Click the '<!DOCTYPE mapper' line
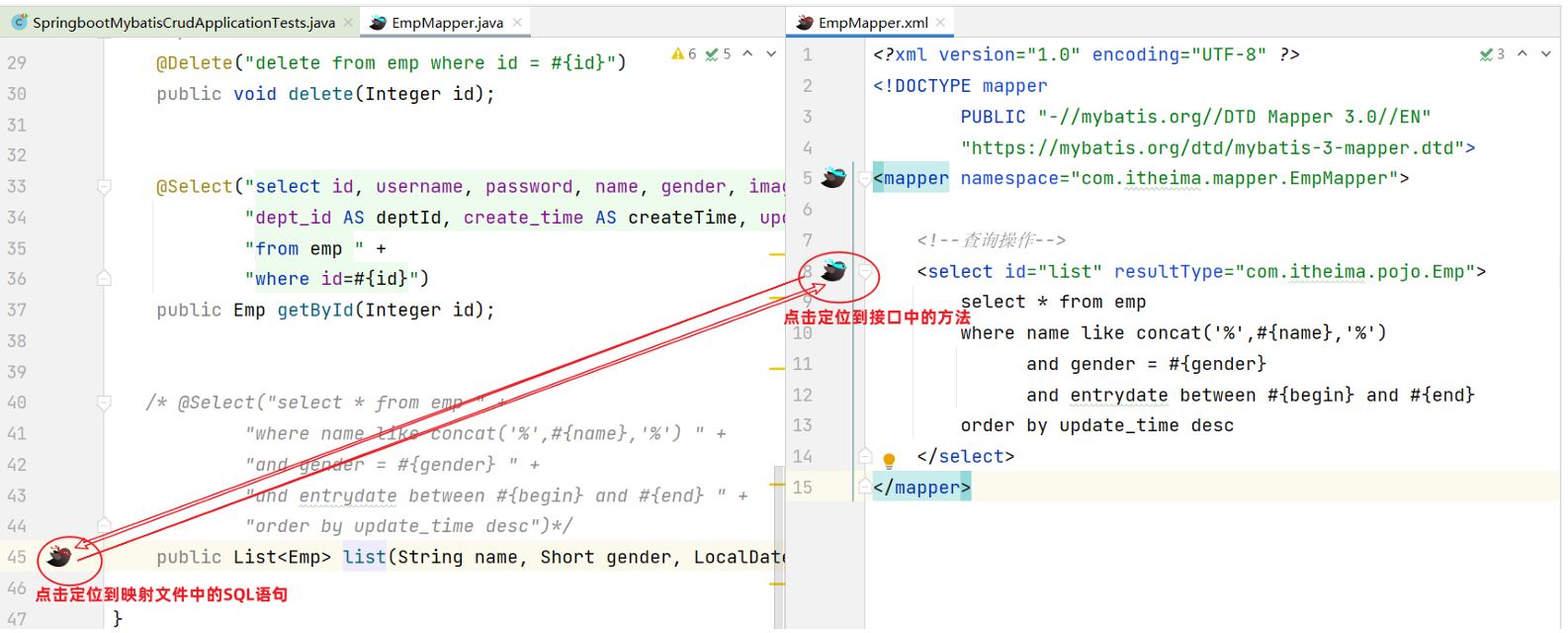Screen dimensions: 1568x633 pyautogui.click(x=960, y=86)
